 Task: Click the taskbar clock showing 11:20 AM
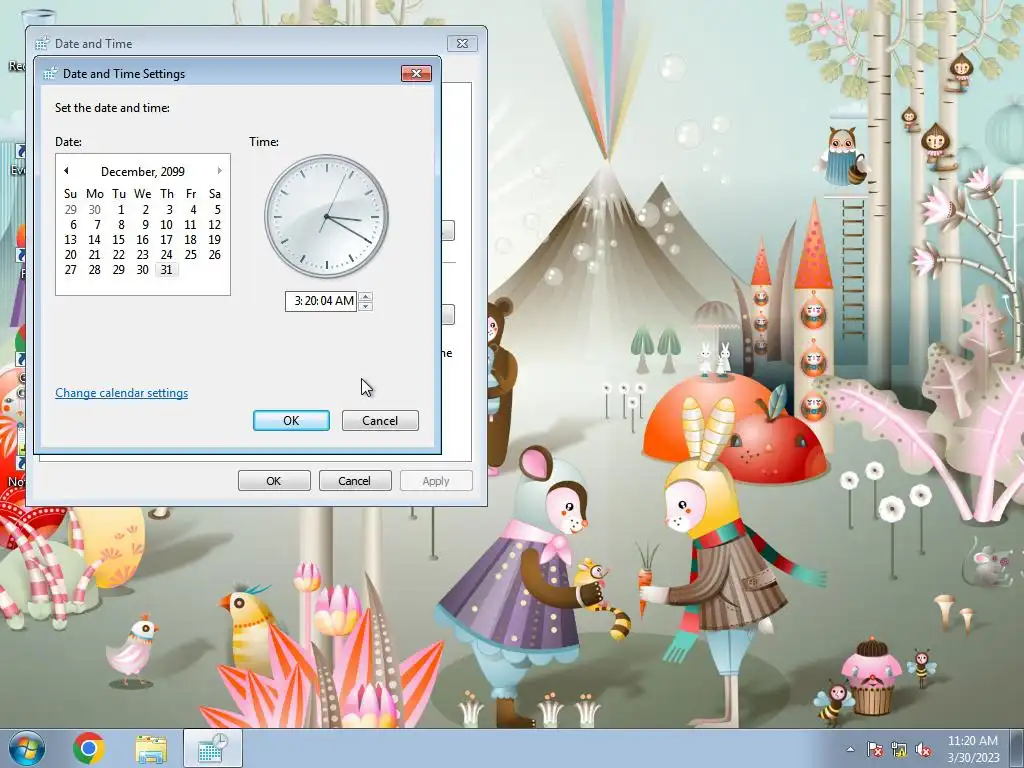coord(973,749)
